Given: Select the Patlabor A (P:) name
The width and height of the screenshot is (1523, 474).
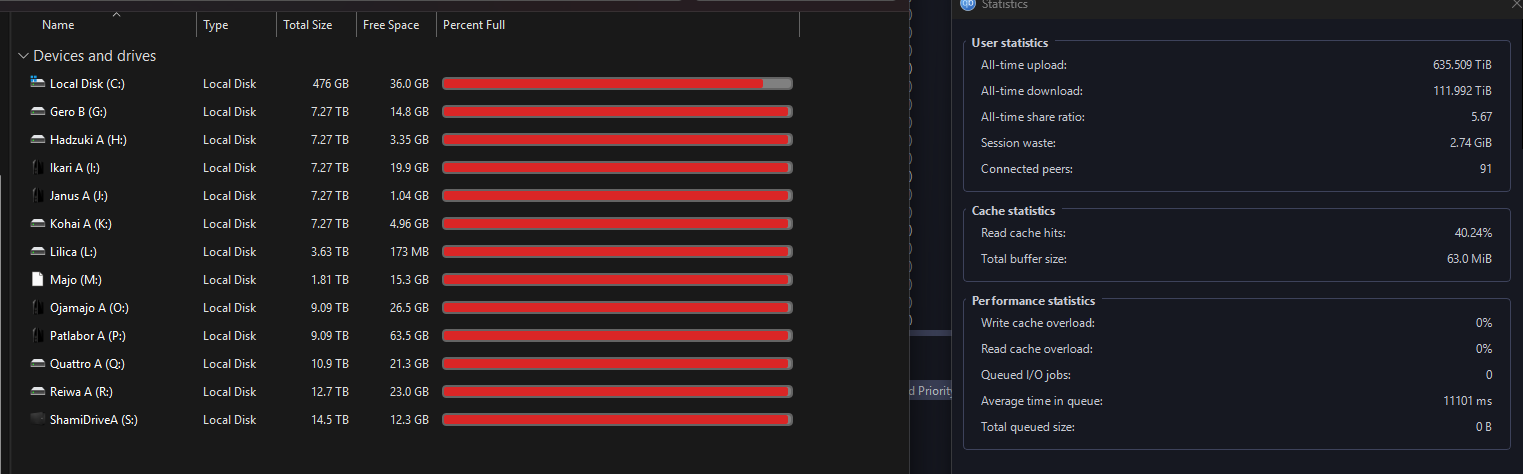Looking at the screenshot, I should point(87,336).
